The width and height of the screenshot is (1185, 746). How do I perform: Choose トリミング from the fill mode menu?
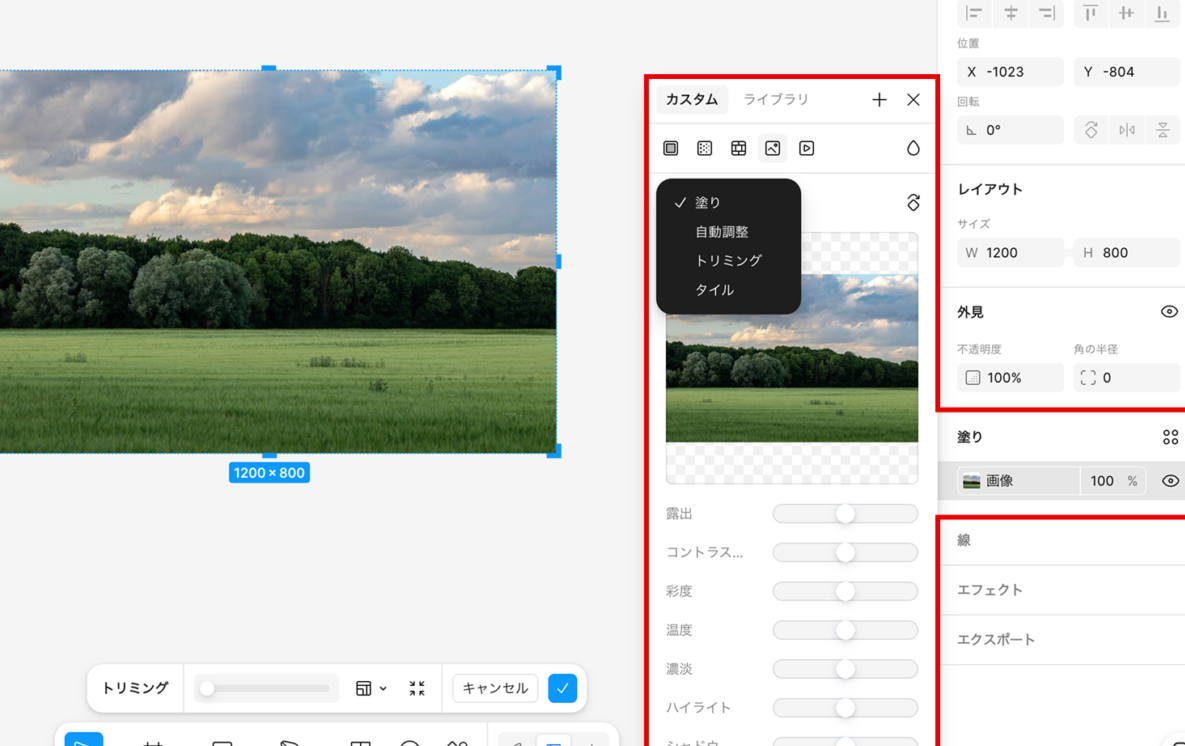coord(728,260)
